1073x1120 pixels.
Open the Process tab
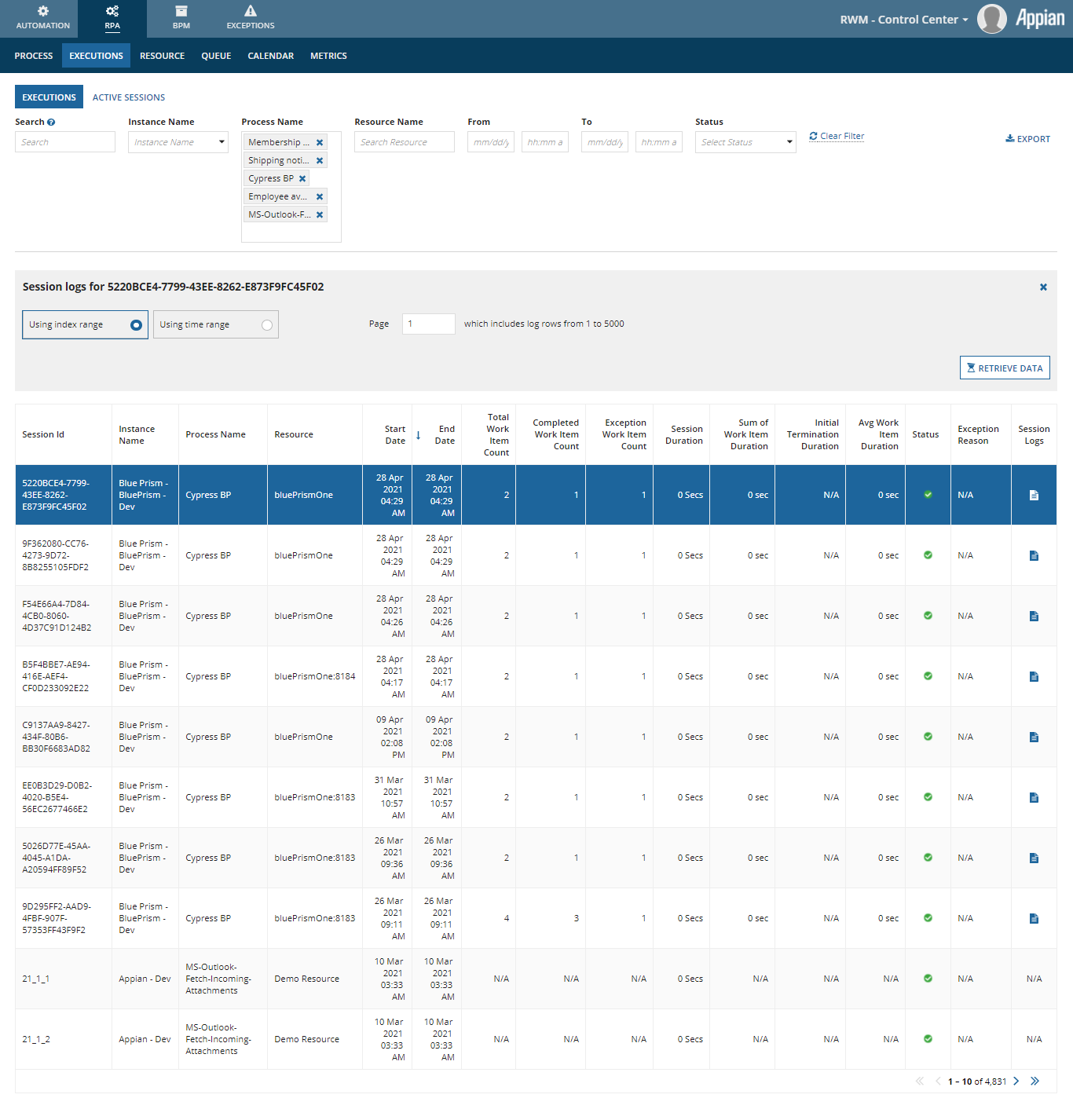[34, 56]
